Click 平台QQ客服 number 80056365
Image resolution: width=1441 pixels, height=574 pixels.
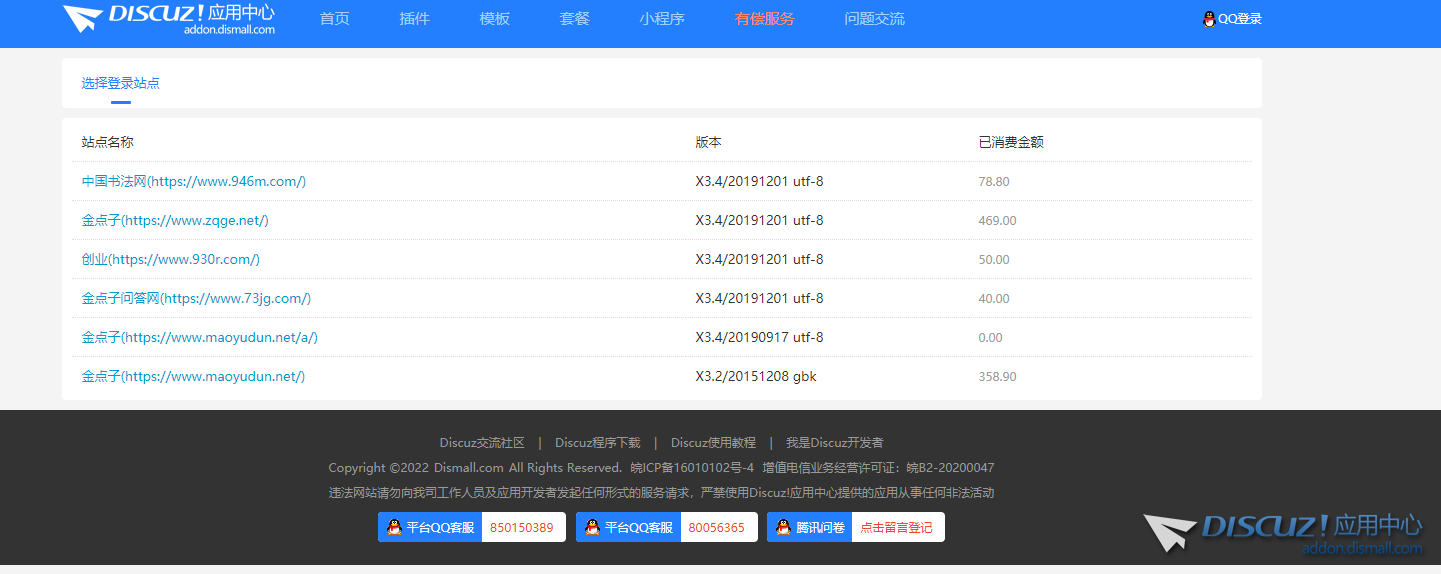[x=716, y=527]
